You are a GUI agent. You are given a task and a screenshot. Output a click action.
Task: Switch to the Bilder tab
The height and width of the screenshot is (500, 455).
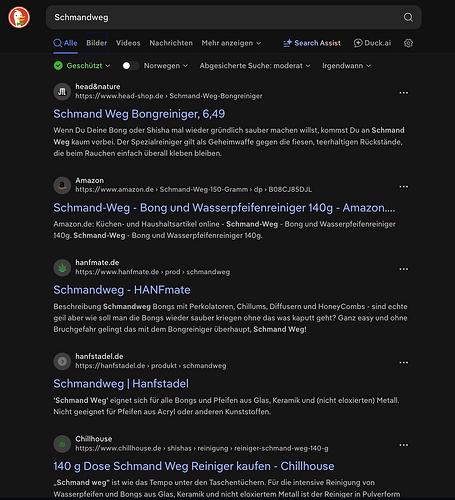[97, 43]
